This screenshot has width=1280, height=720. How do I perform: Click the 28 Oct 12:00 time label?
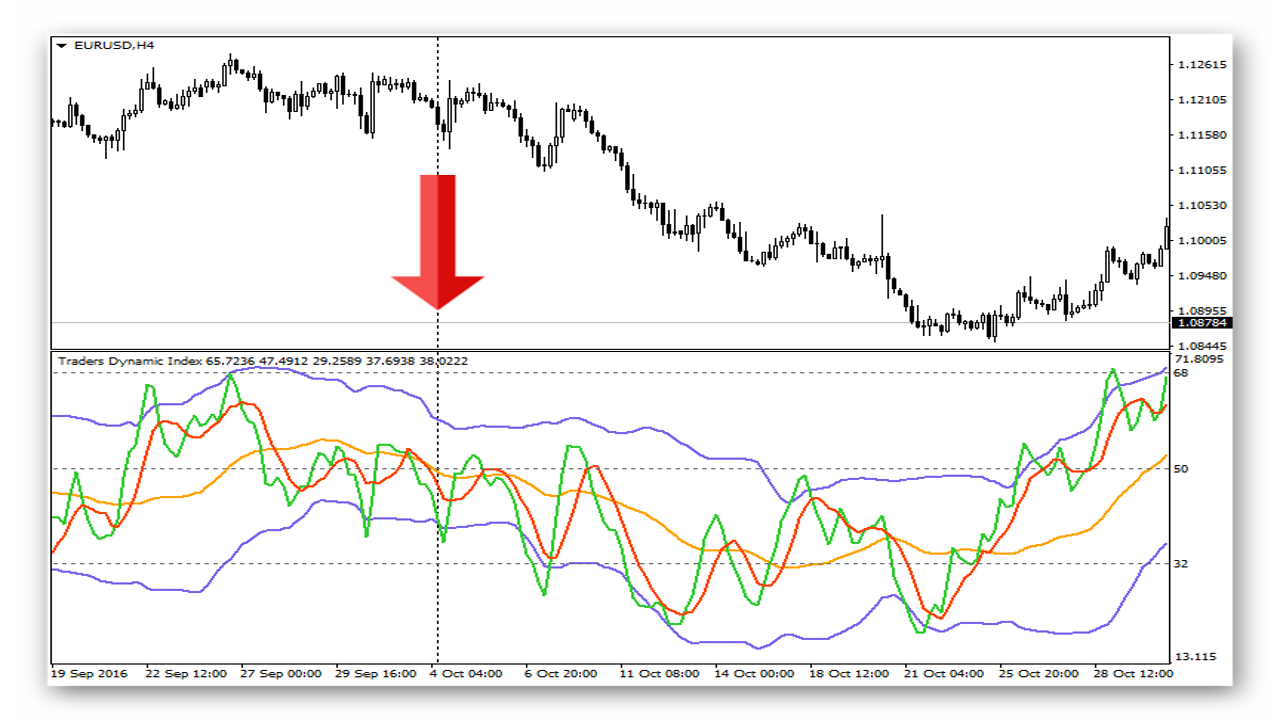pos(1131,674)
